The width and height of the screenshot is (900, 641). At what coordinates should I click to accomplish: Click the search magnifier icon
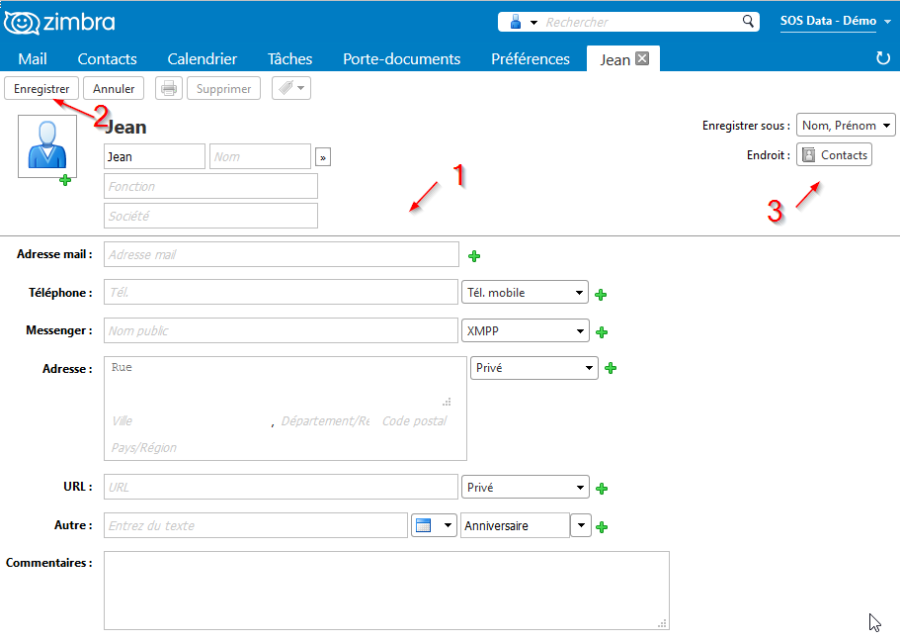click(x=748, y=20)
